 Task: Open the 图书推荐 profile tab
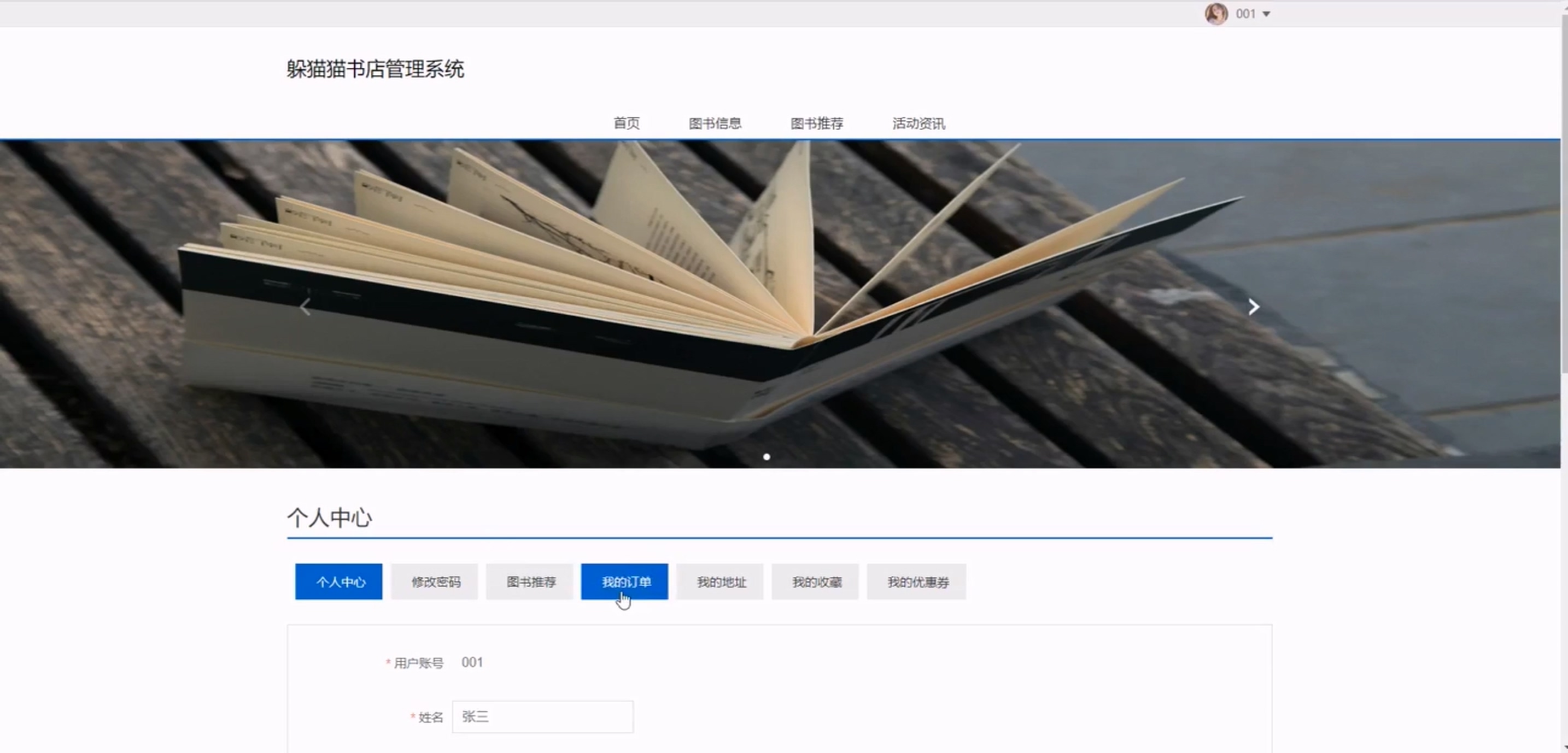click(x=530, y=582)
